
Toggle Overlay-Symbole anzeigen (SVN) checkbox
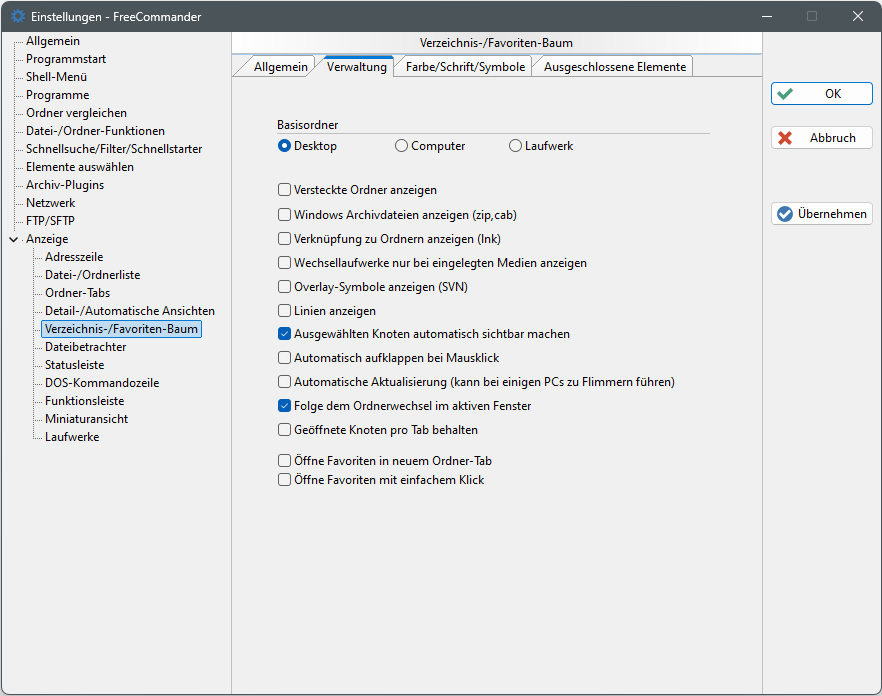click(285, 287)
